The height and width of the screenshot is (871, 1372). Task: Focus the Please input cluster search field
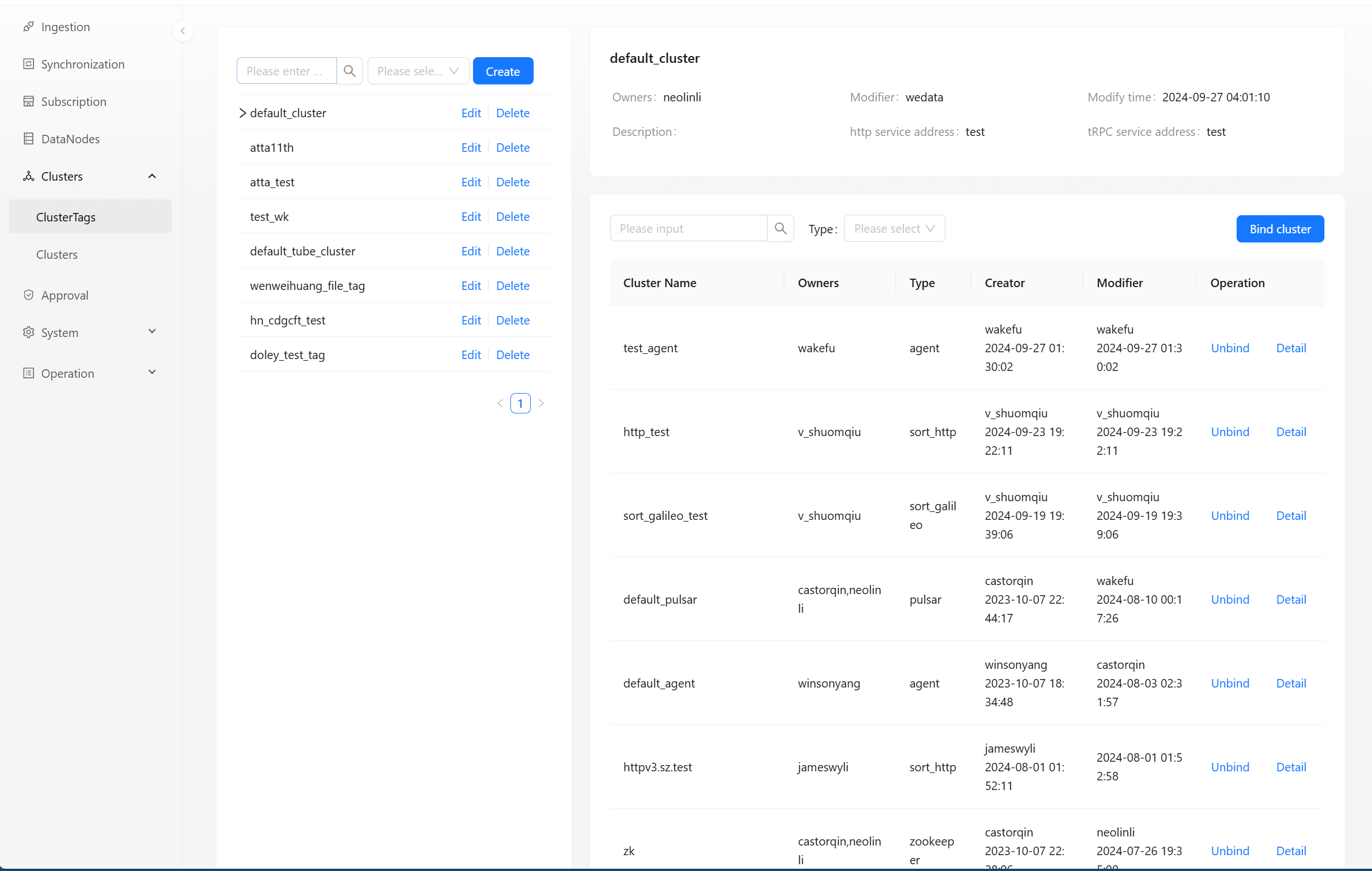(x=688, y=228)
